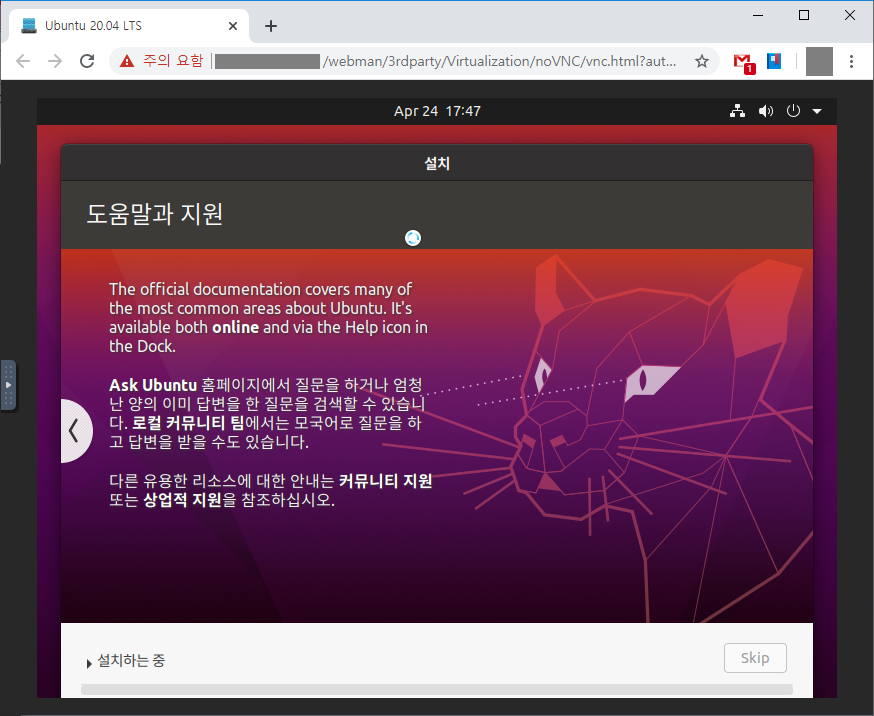Open the 로컬 커뮤니티 팀 link

point(188,423)
